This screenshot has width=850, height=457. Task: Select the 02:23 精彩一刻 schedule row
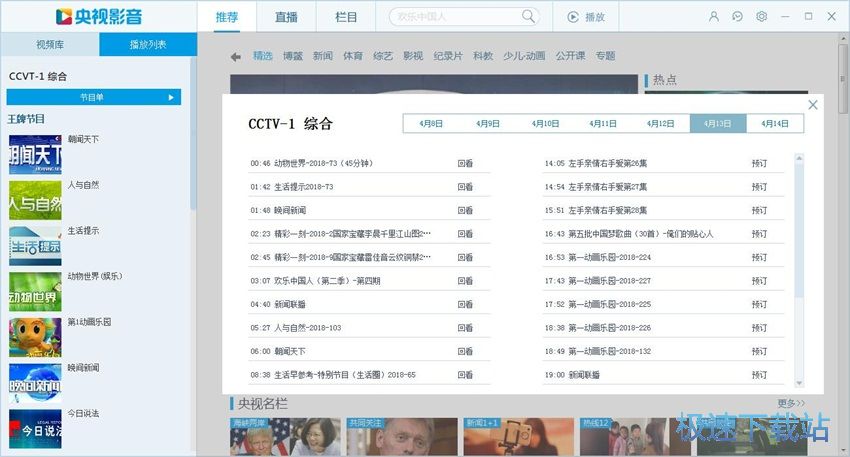tap(369, 234)
